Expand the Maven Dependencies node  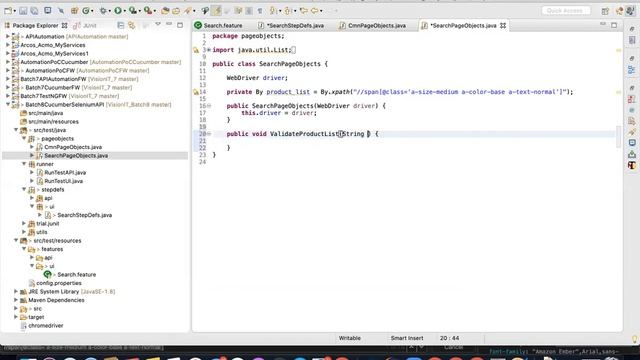(x=16, y=300)
